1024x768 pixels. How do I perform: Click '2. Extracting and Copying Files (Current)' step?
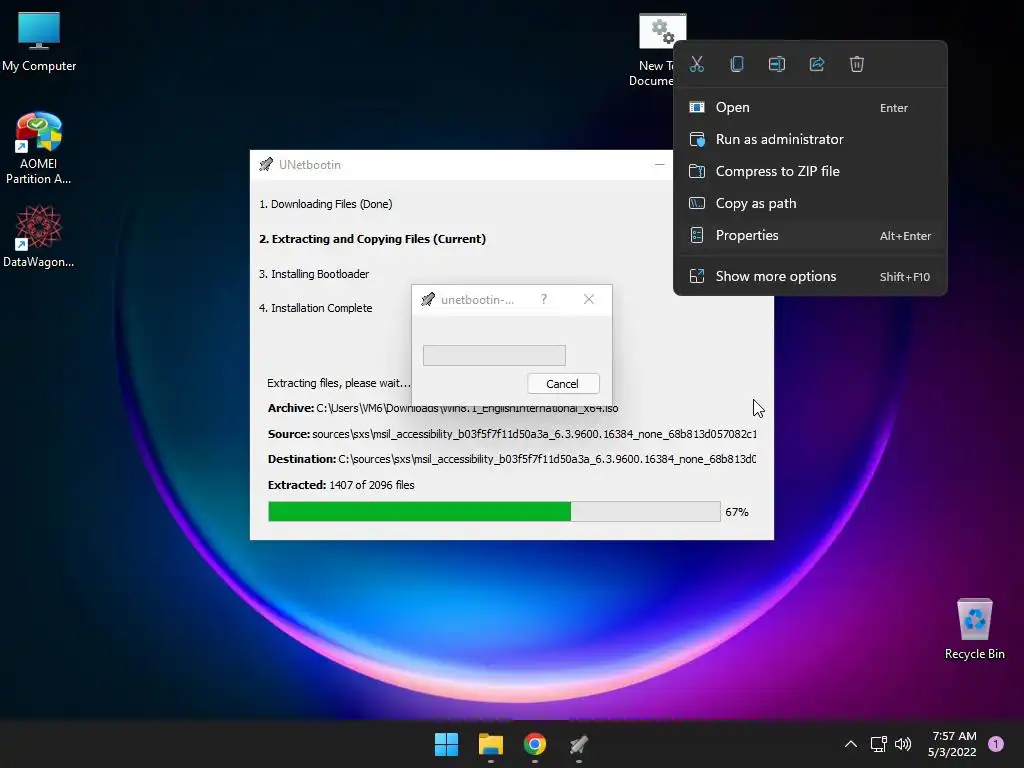pos(372,239)
